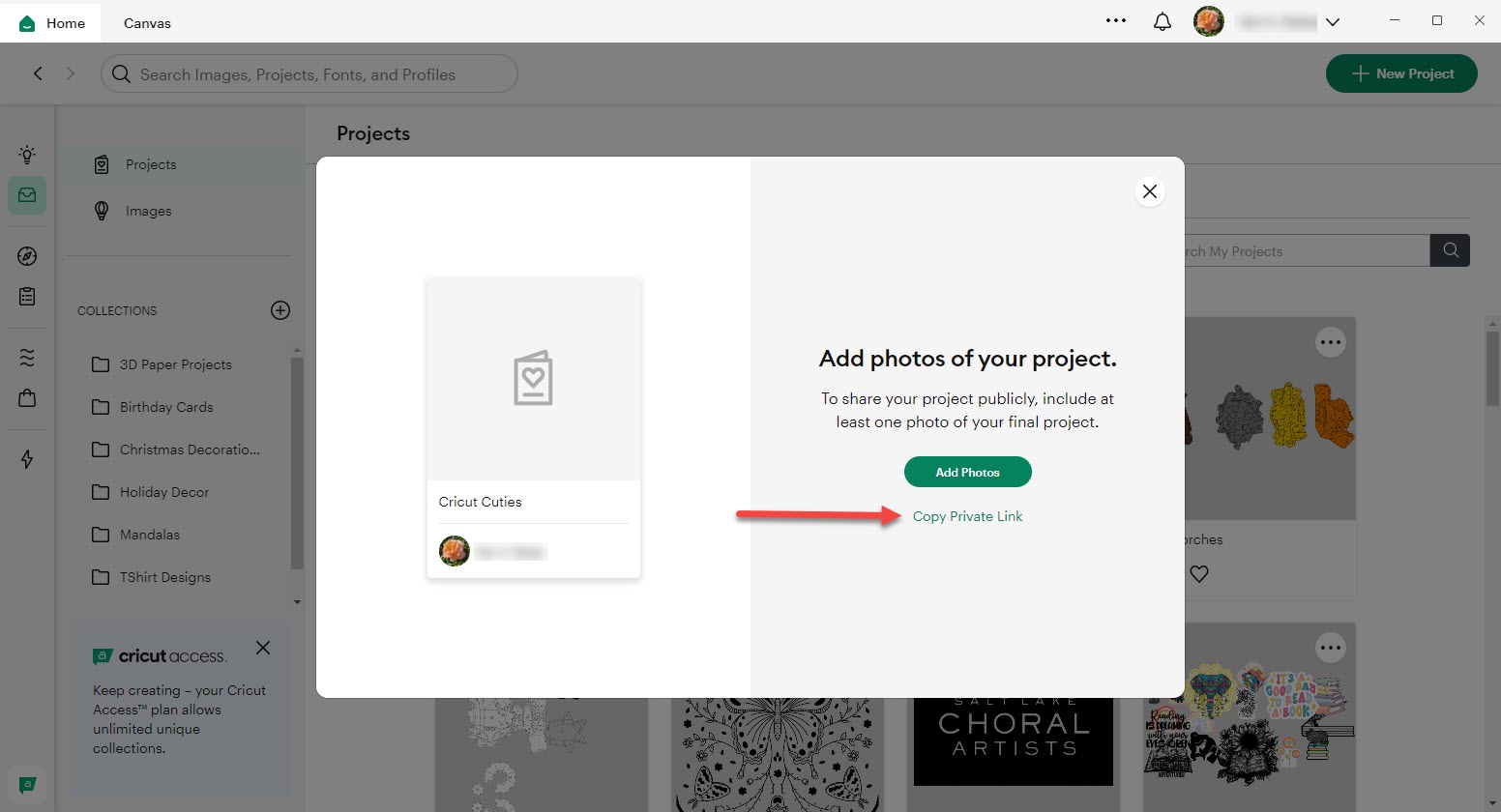The width and height of the screenshot is (1501, 812).
Task: Collapse the Cricut Access promo banner
Action: (262, 648)
